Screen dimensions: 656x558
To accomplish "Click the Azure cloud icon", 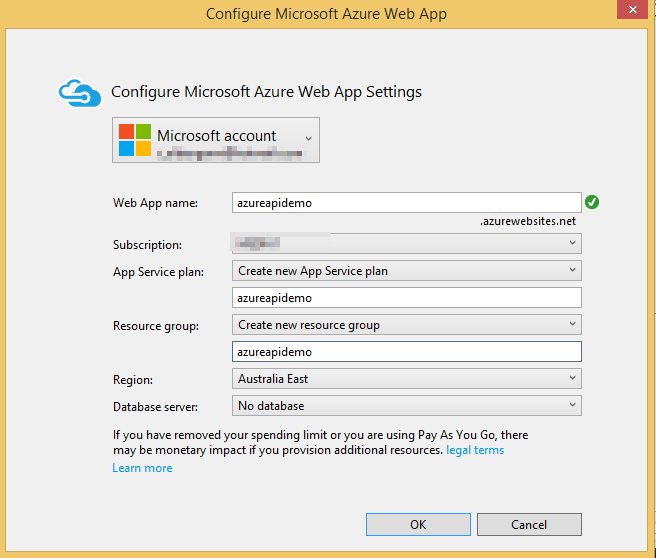I will [x=80, y=93].
